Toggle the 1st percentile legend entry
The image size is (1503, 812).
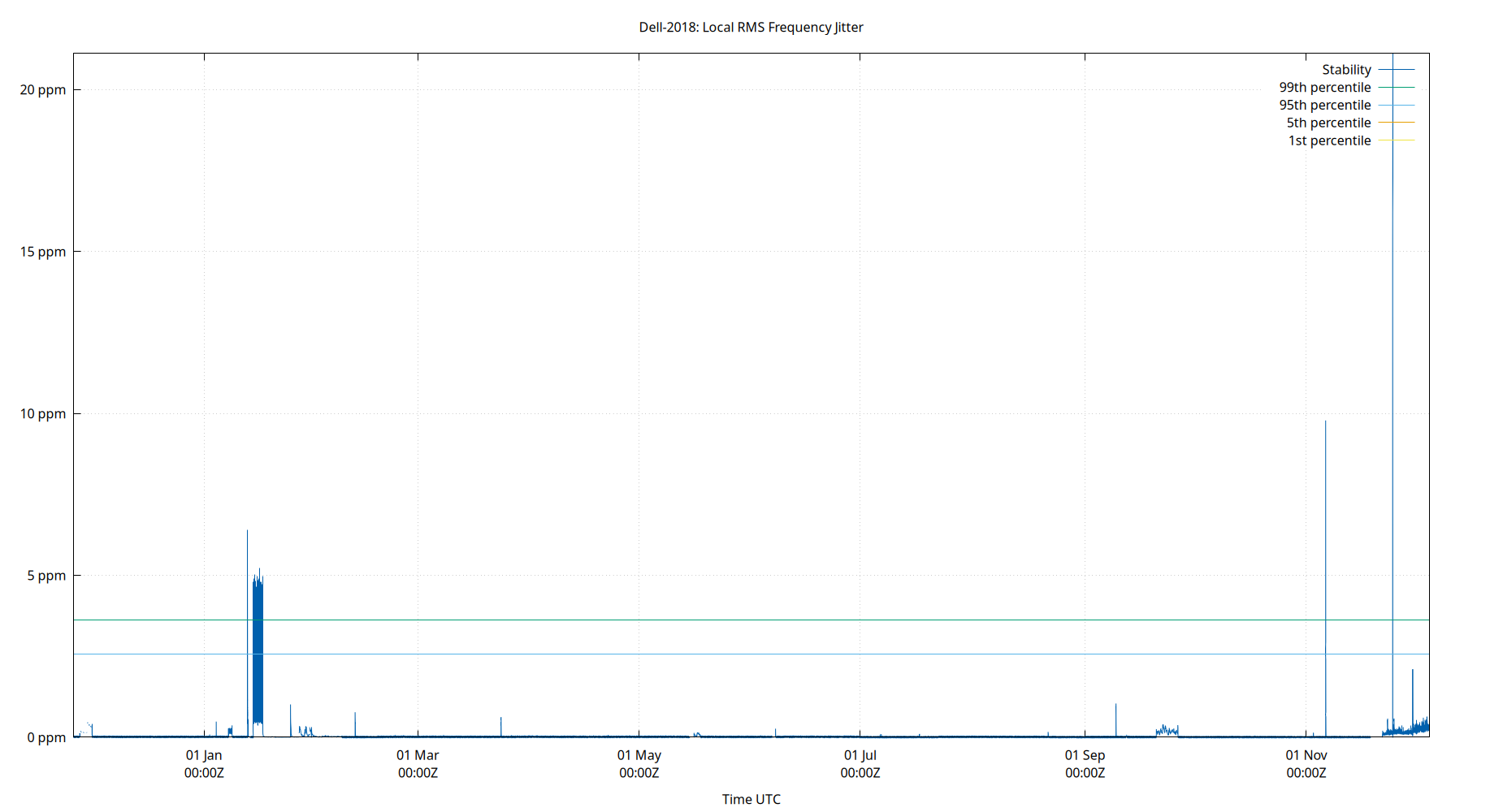pyautogui.click(x=1330, y=140)
